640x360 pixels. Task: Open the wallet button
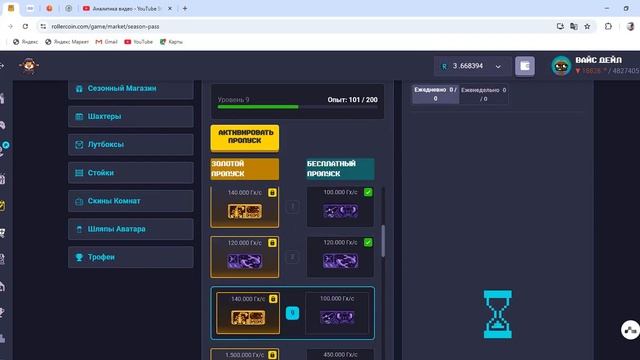[524, 66]
